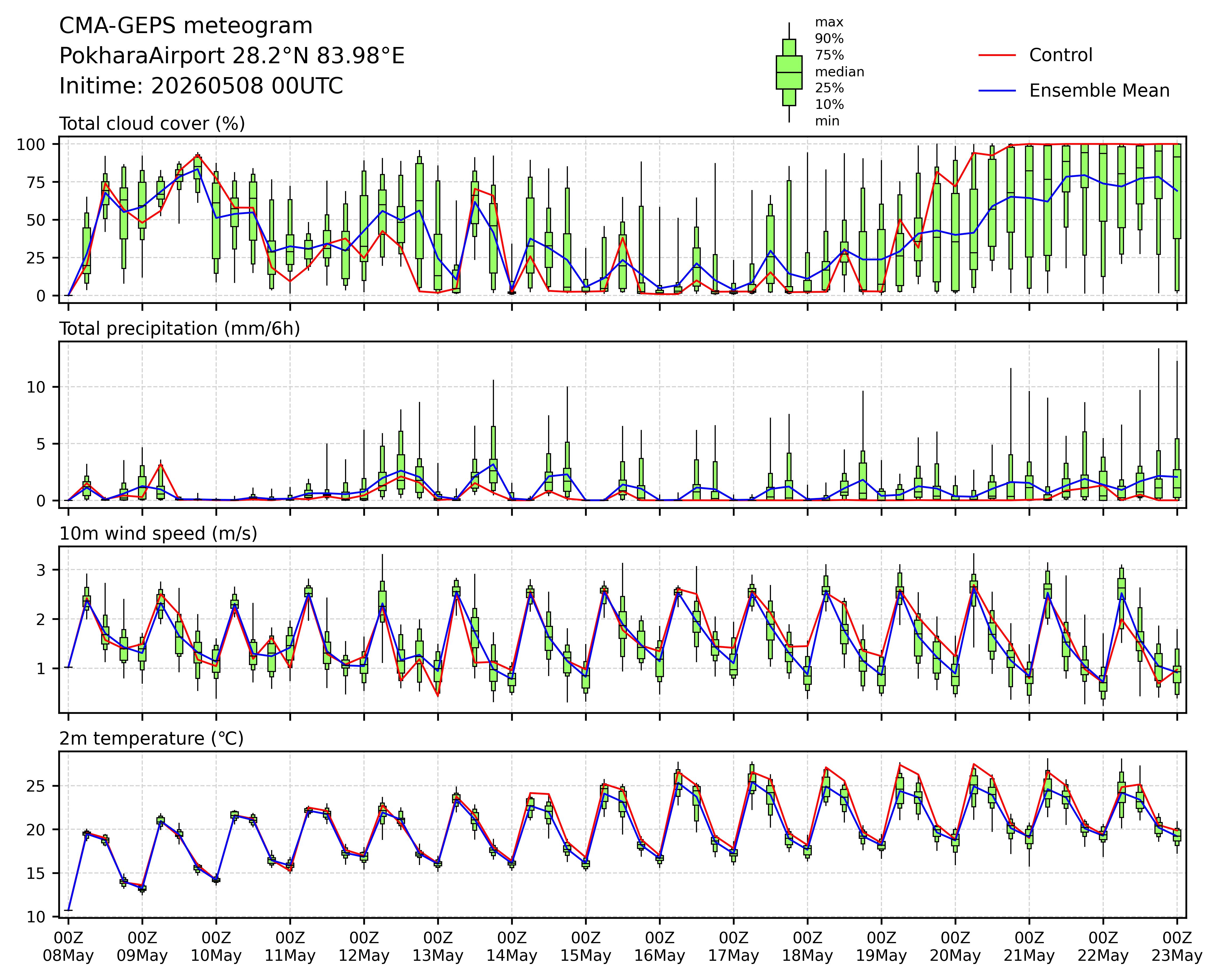The image size is (1219, 980).
Task: Click the Total precipitation (mm/6h) panel title
Action: click(180, 329)
